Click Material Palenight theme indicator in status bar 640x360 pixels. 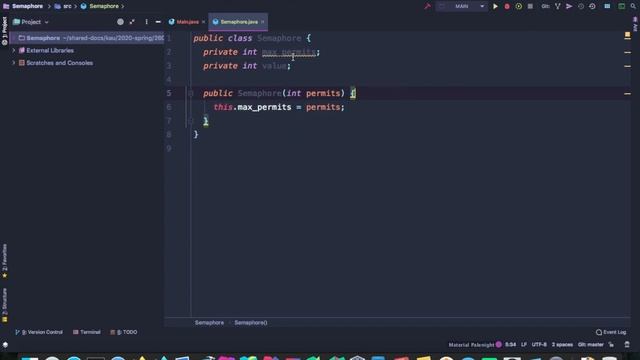tap(471, 345)
